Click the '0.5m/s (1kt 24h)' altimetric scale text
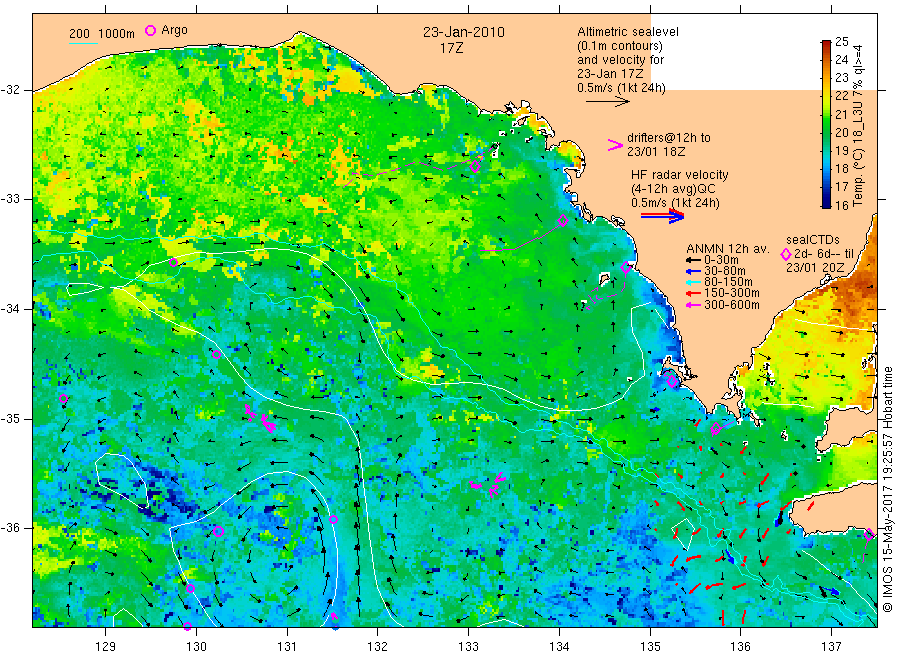 point(622,88)
